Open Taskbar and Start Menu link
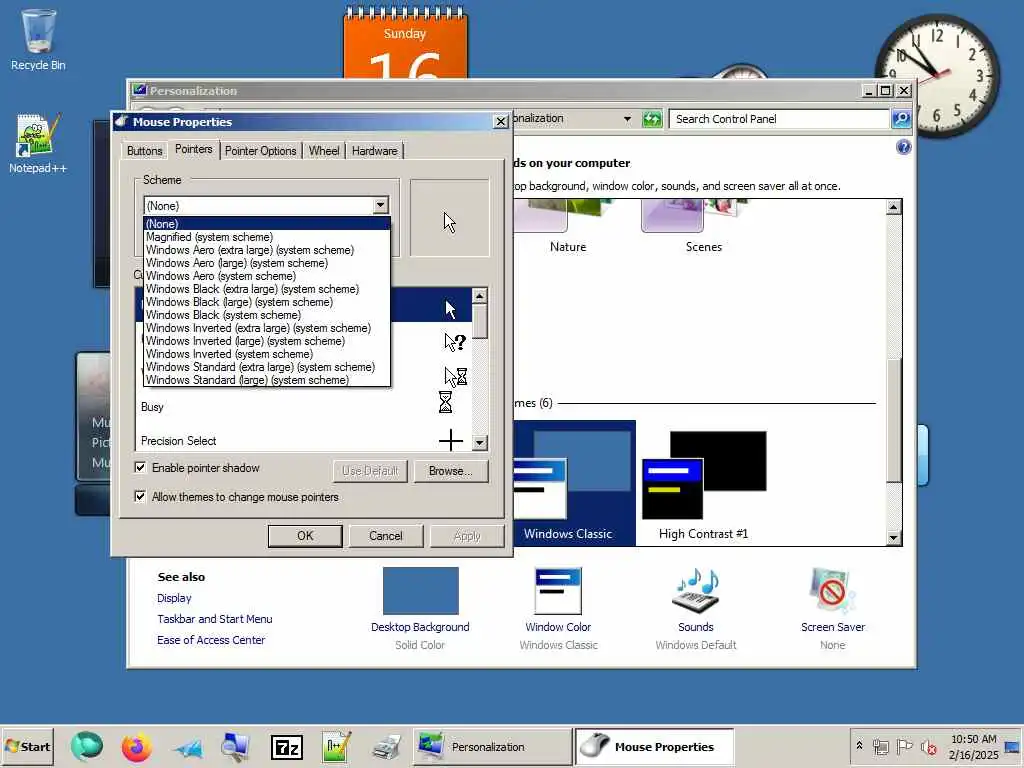 pos(215,619)
